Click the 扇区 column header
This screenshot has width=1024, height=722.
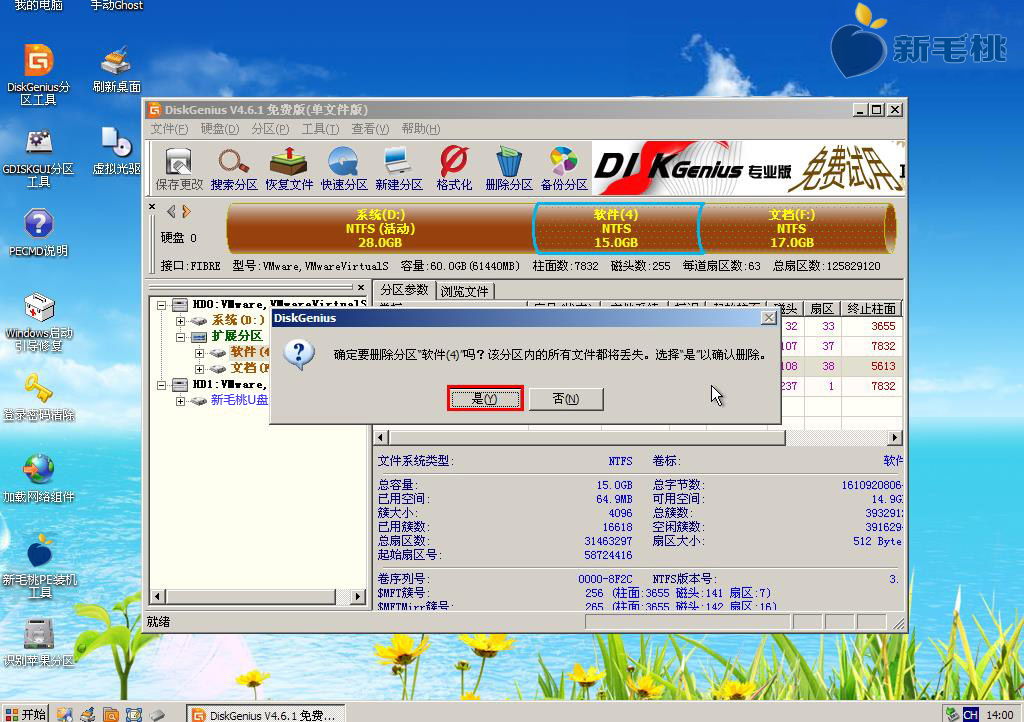point(822,309)
